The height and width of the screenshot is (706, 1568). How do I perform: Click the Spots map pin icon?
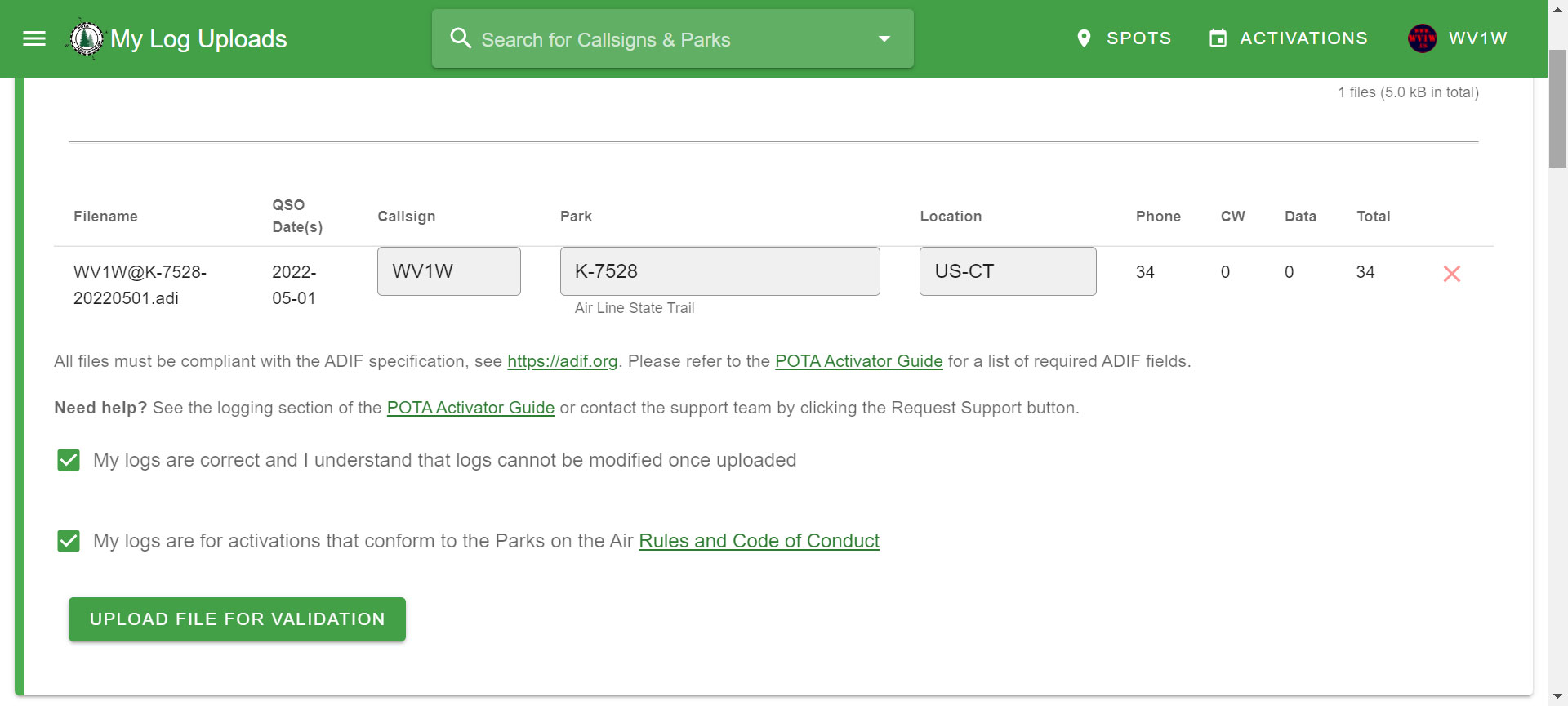(x=1084, y=38)
